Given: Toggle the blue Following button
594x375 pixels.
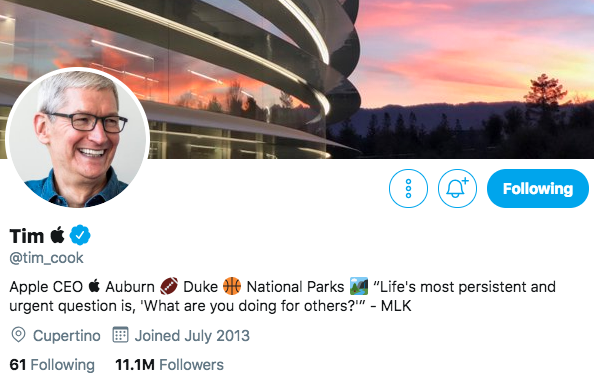Looking at the screenshot, I should point(538,188).
